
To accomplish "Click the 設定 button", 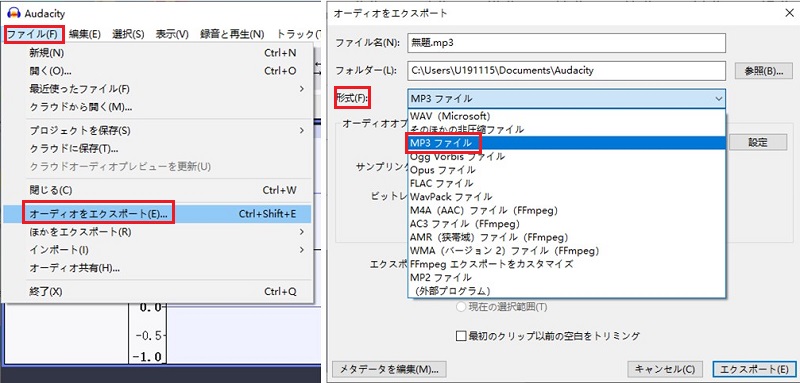I will point(758,143).
